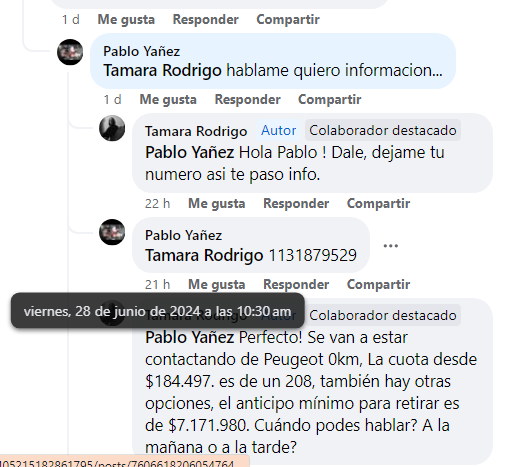Open Tamara Rodrigo's avatar on the Hola Pablo reply
The width and height of the screenshot is (523, 467).
[112, 128]
